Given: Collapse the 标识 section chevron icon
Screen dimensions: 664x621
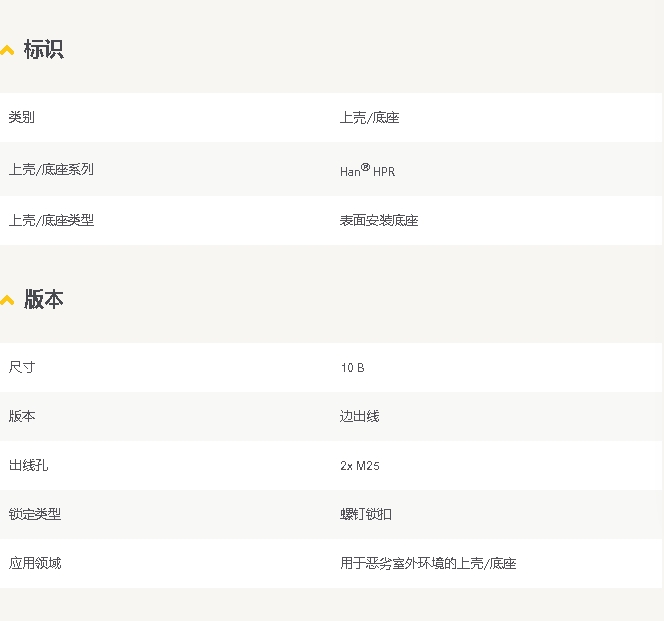Looking at the screenshot, I should tap(7, 50).
